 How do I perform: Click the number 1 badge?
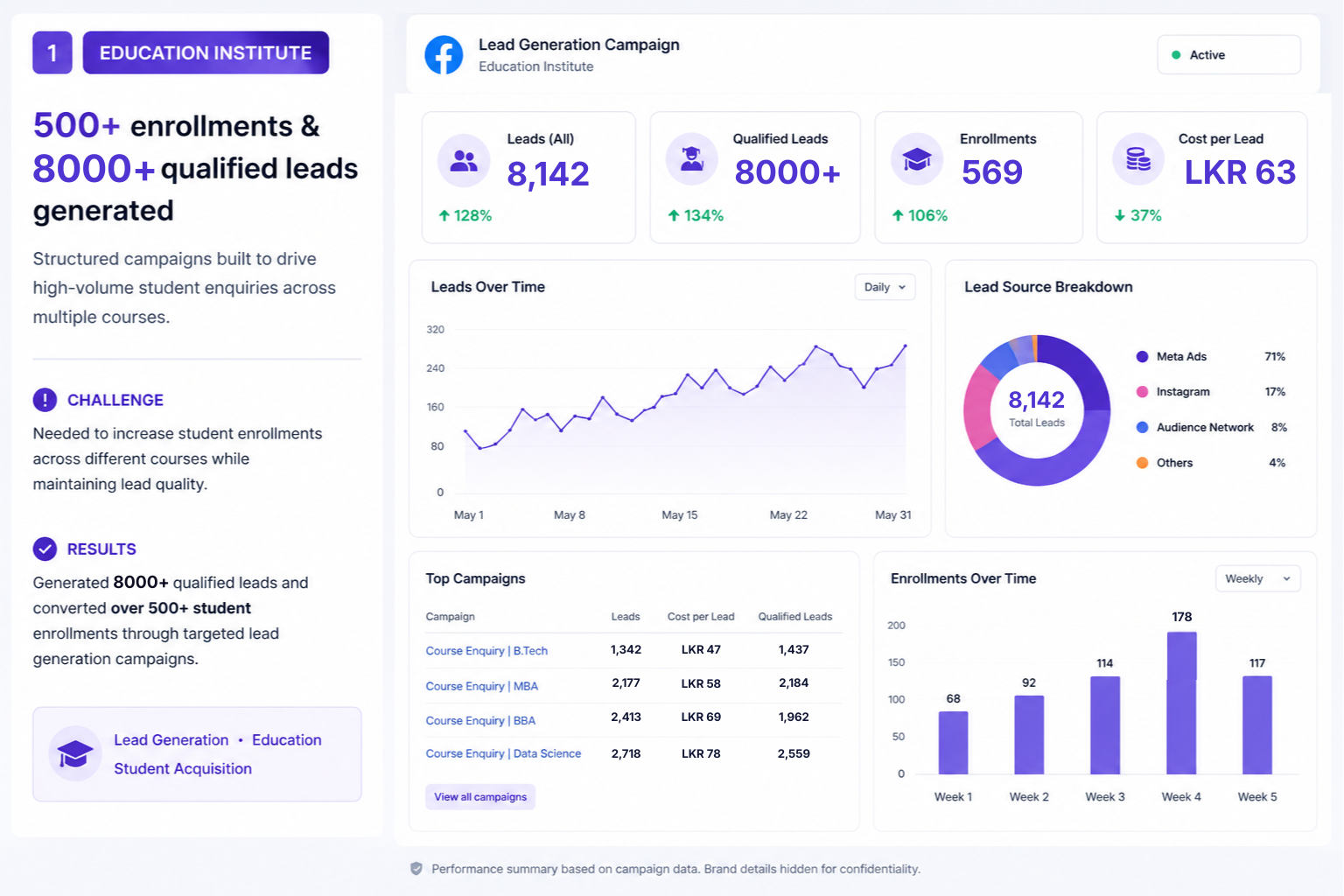click(52, 52)
